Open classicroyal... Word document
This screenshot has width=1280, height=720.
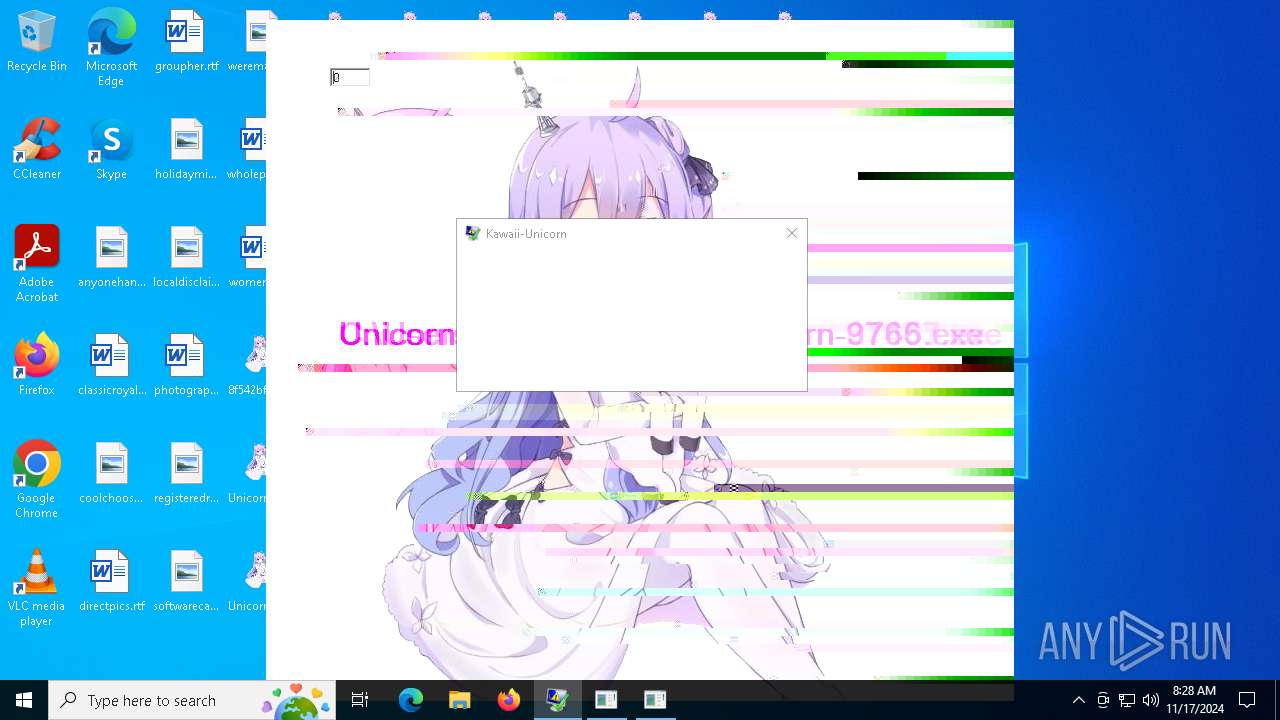click(111, 365)
